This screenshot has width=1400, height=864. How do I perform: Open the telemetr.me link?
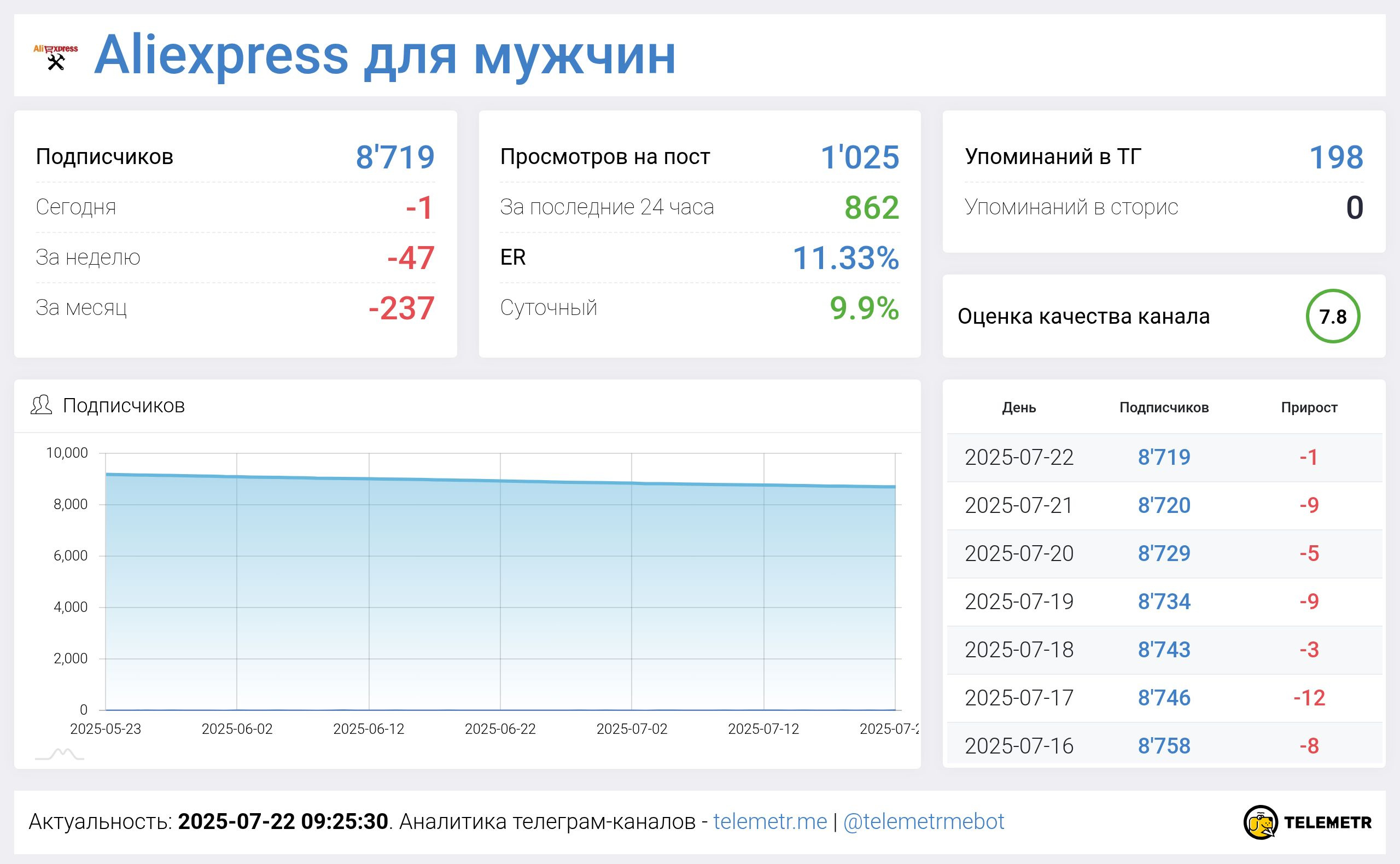click(769, 822)
